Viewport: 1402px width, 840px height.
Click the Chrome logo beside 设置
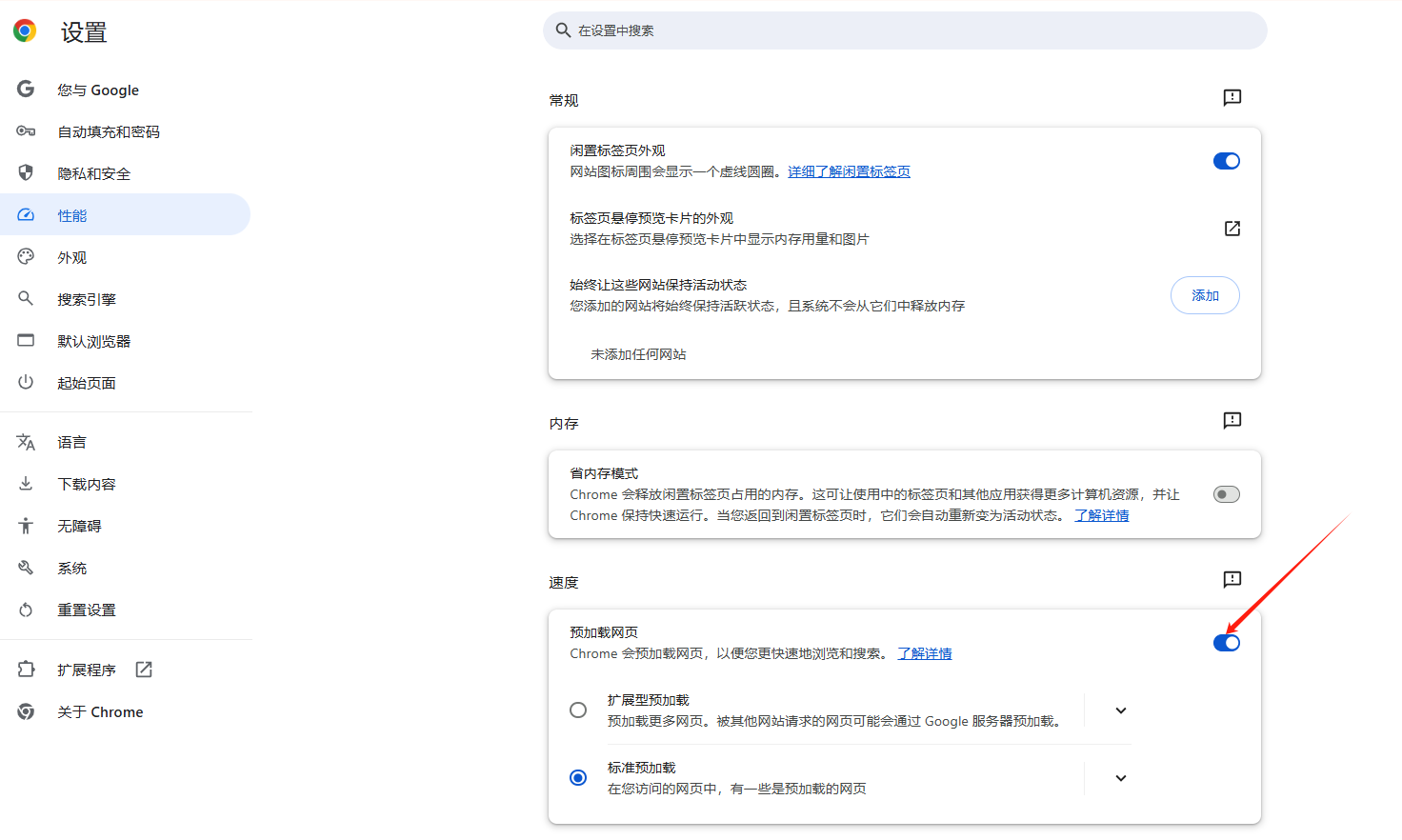pyautogui.click(x=25, y=30)
